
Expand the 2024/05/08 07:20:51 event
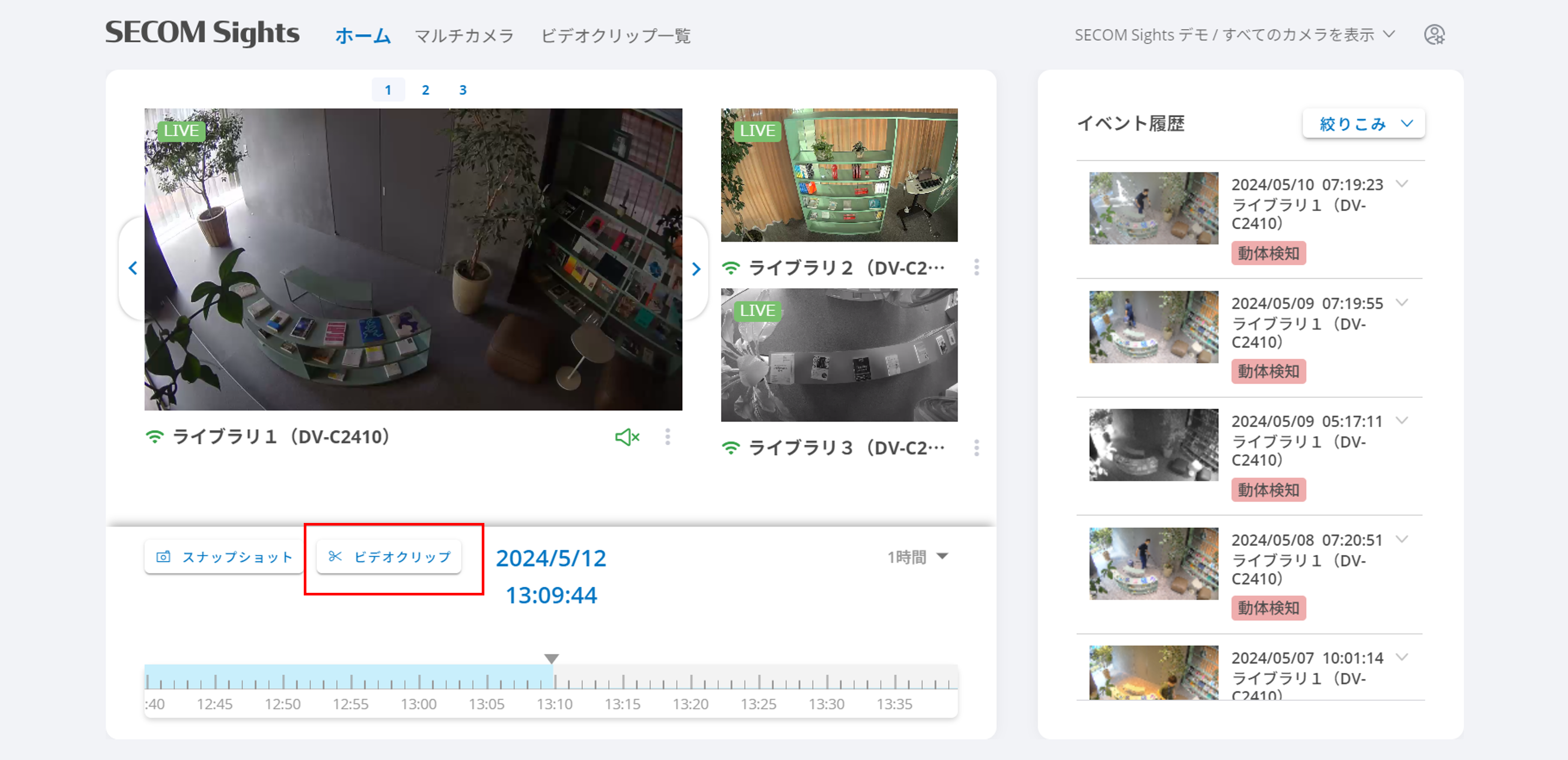(x=1402, y=539)
